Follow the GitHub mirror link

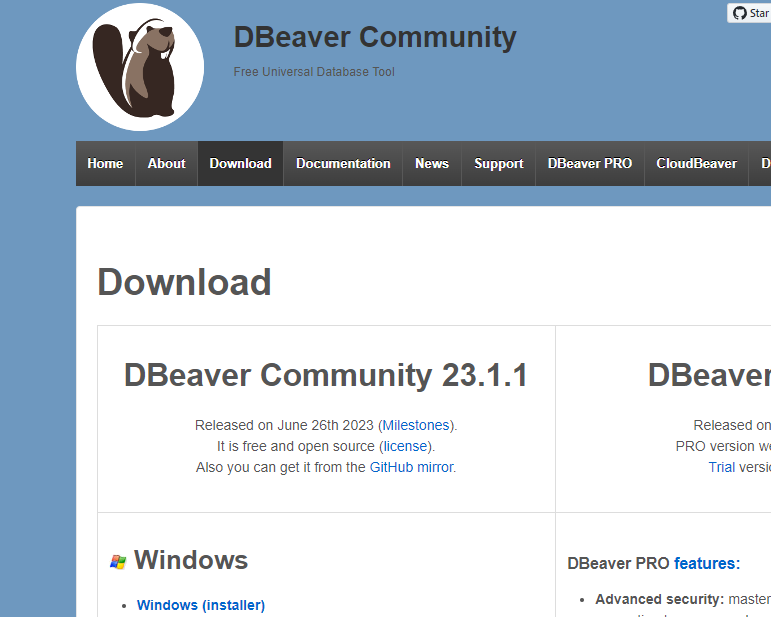coord(412,467)
